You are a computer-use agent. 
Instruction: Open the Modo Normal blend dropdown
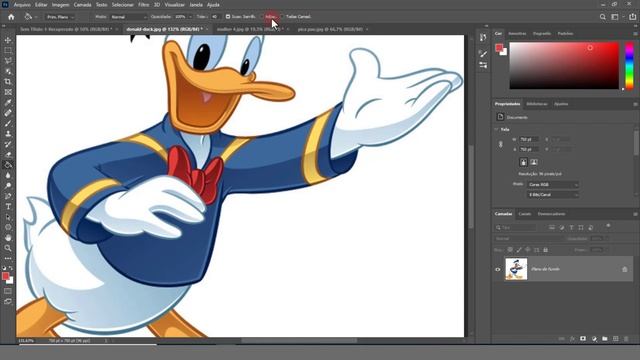128,17
